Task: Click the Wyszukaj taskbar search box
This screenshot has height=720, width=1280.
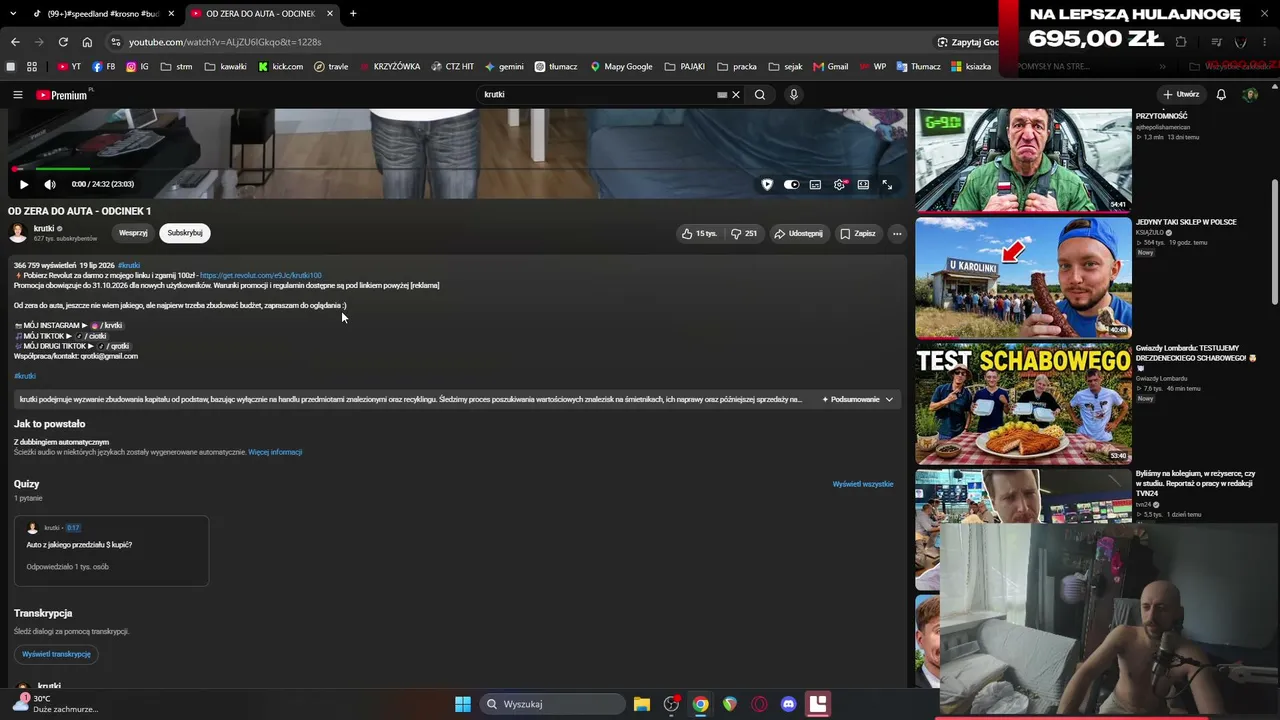Action: click(553, 704)
